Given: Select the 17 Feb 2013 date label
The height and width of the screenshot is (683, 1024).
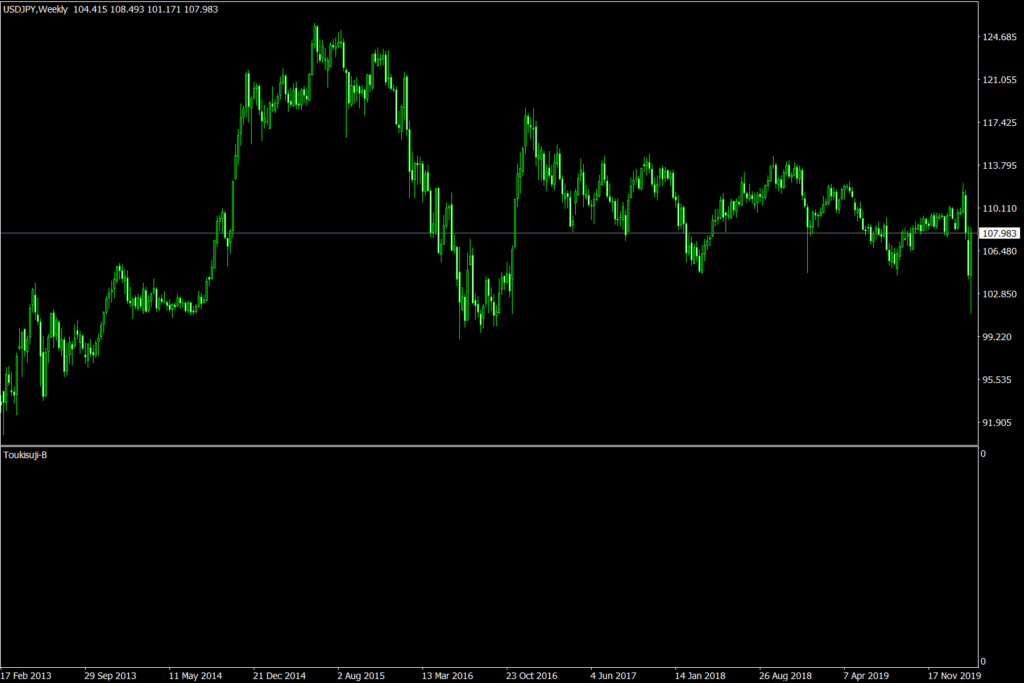Looking at the screenshot, I should point(25,675).
